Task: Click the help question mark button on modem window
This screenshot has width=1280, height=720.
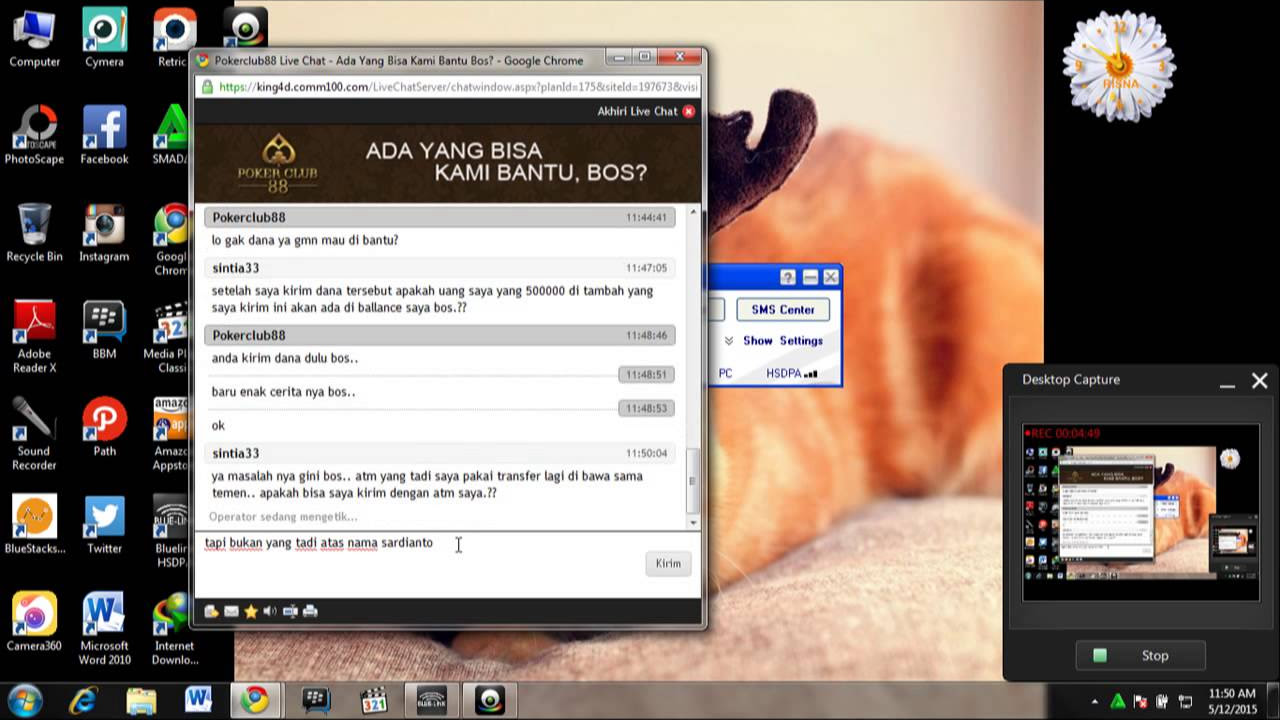Action: [x=787, y=277]
